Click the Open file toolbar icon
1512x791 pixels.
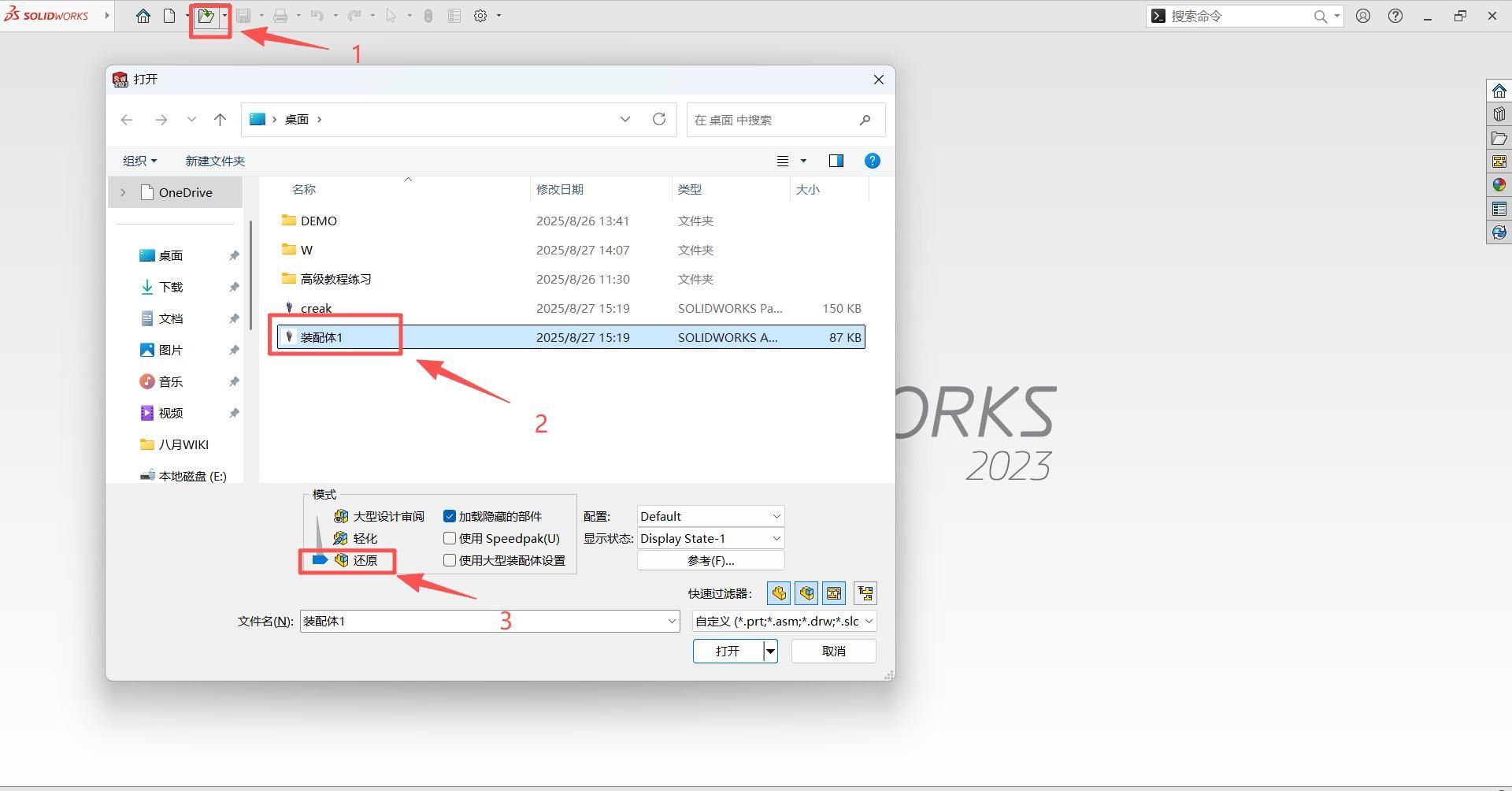tap(206, 16)
